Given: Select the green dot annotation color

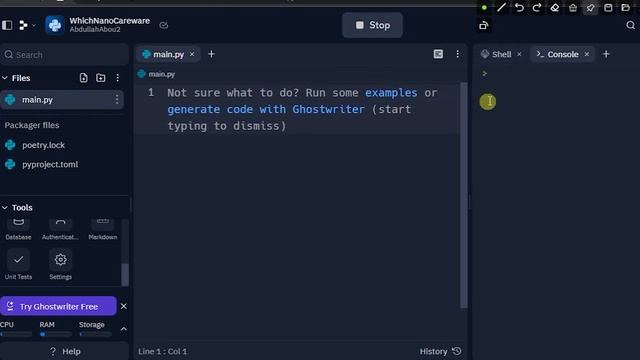Looking at the screenshot, I should point(484,7).
